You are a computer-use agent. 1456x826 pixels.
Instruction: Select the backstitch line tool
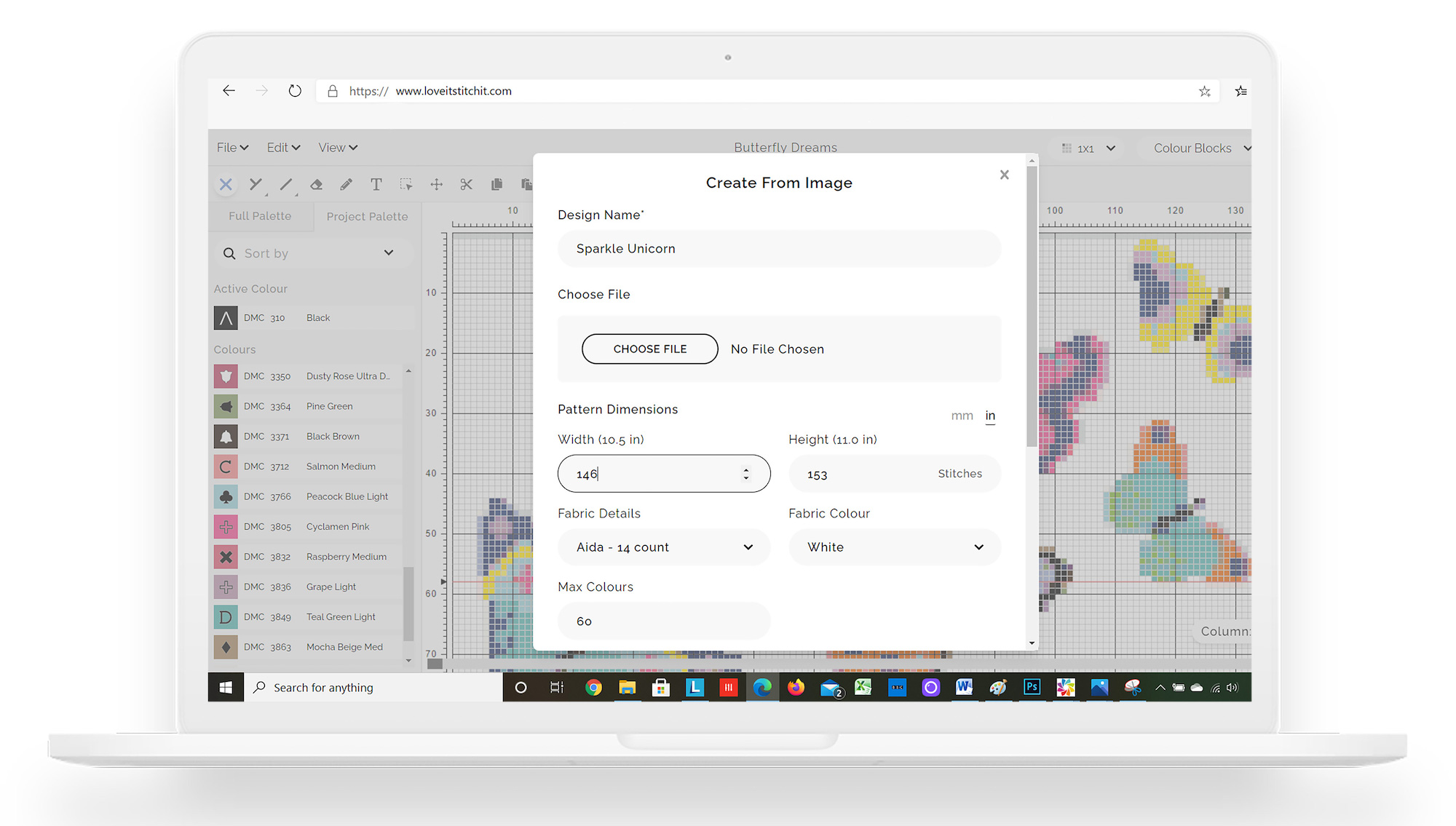286,185
